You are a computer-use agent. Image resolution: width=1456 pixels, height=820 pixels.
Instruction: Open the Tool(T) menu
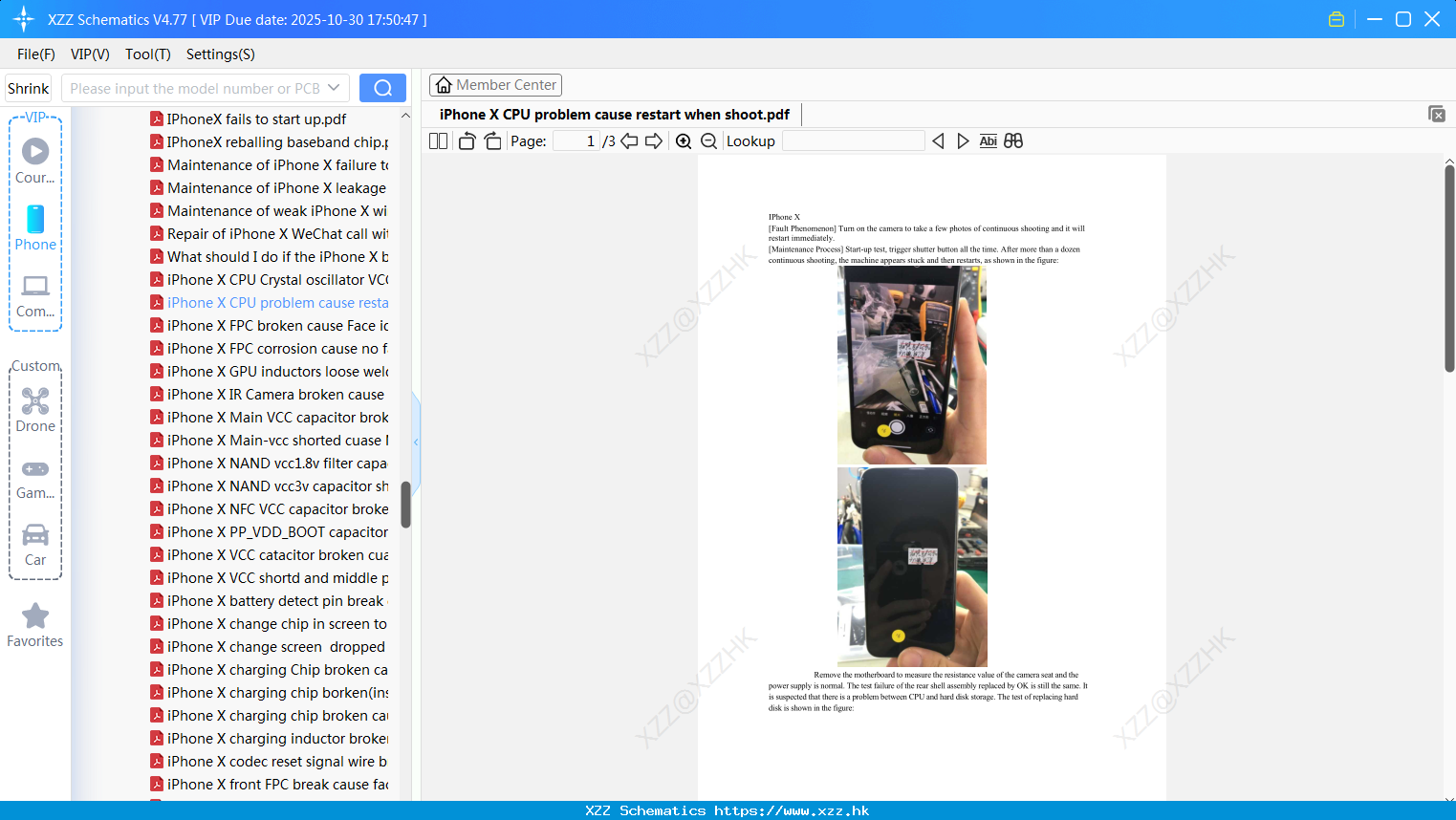pyautogui.click(x=148, y=54)
